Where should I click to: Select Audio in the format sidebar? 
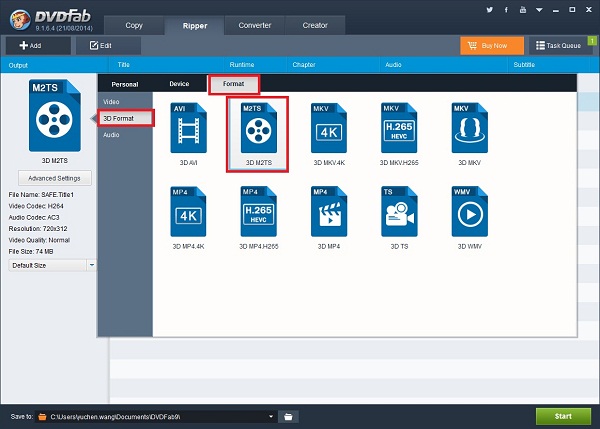pos(111,134)
